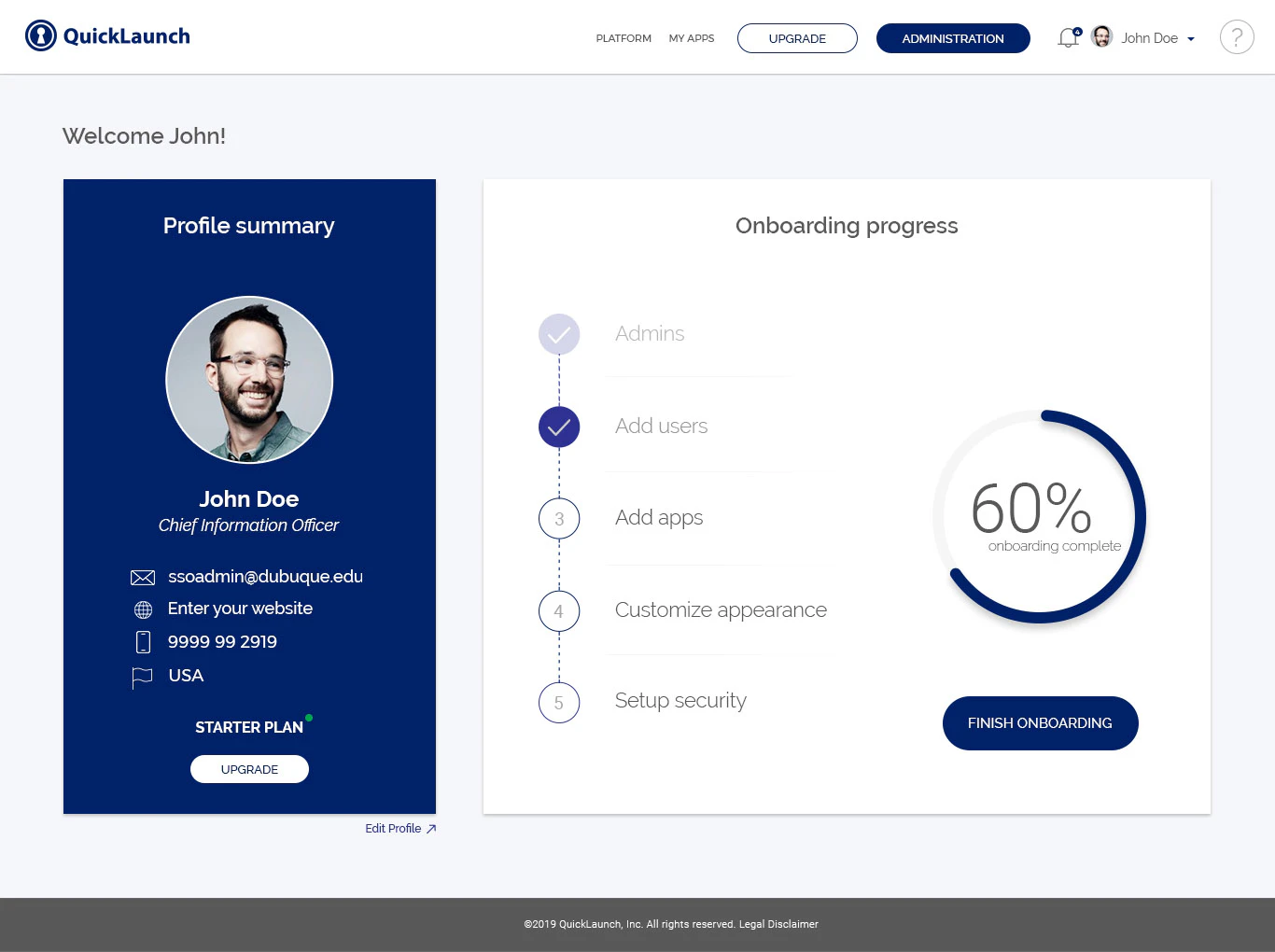Open MY APPS
The image size is (1275, 952).
click(x=691, y=38)
